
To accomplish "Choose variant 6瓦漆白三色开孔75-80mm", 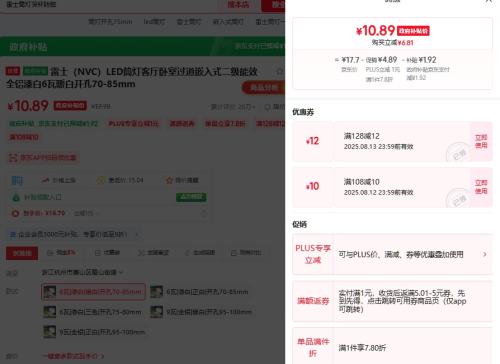I will [x=93, y=312].
